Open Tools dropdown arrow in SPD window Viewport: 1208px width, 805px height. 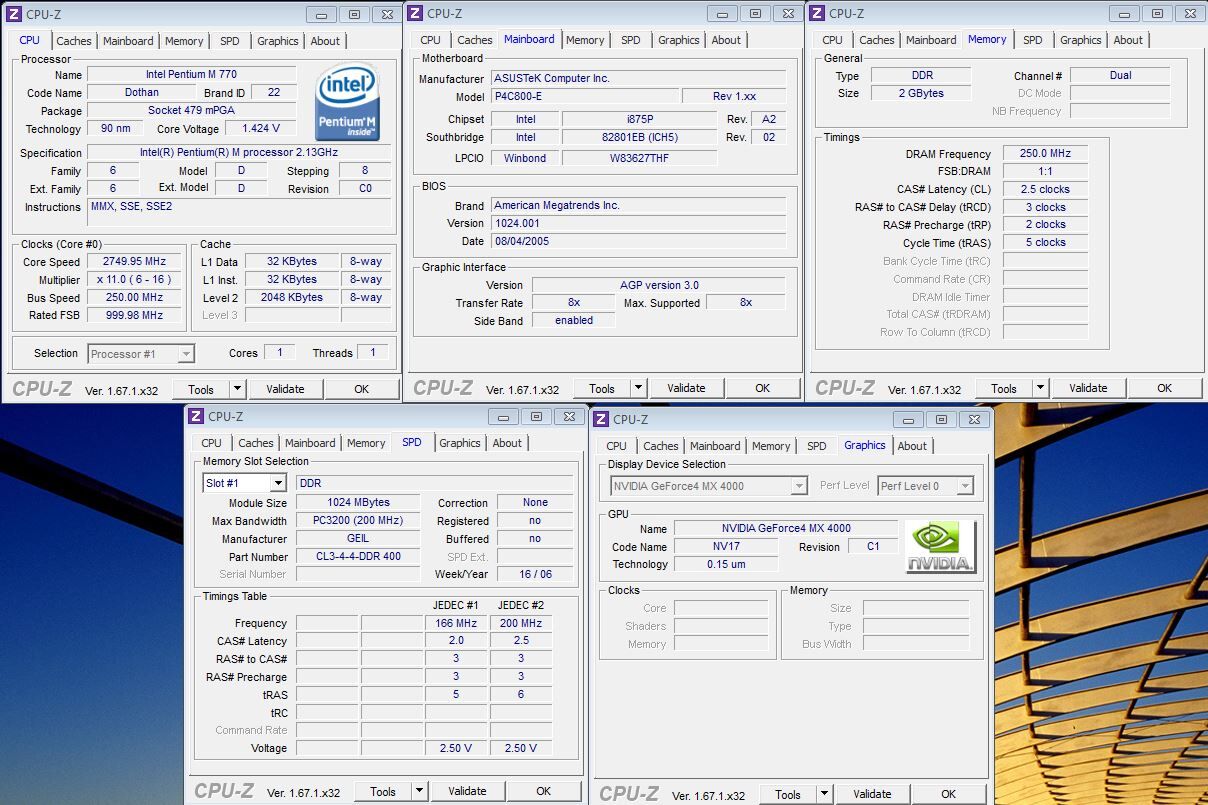(420, 791)
